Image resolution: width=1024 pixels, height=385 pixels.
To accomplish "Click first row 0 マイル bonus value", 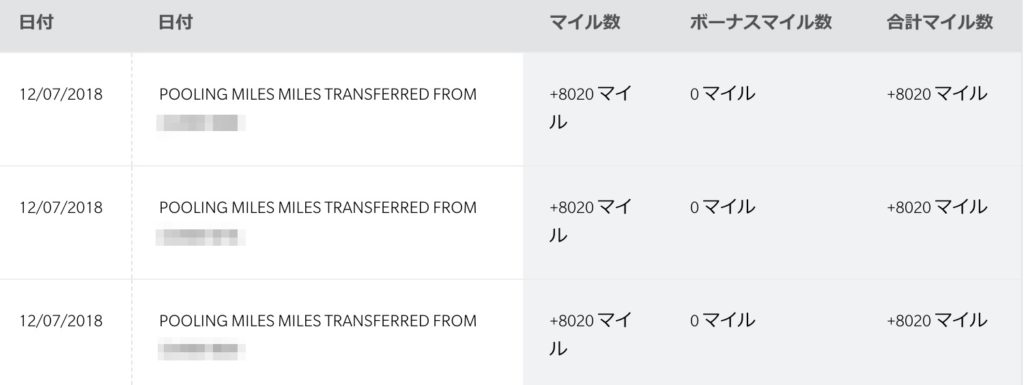I will point(722,95).
